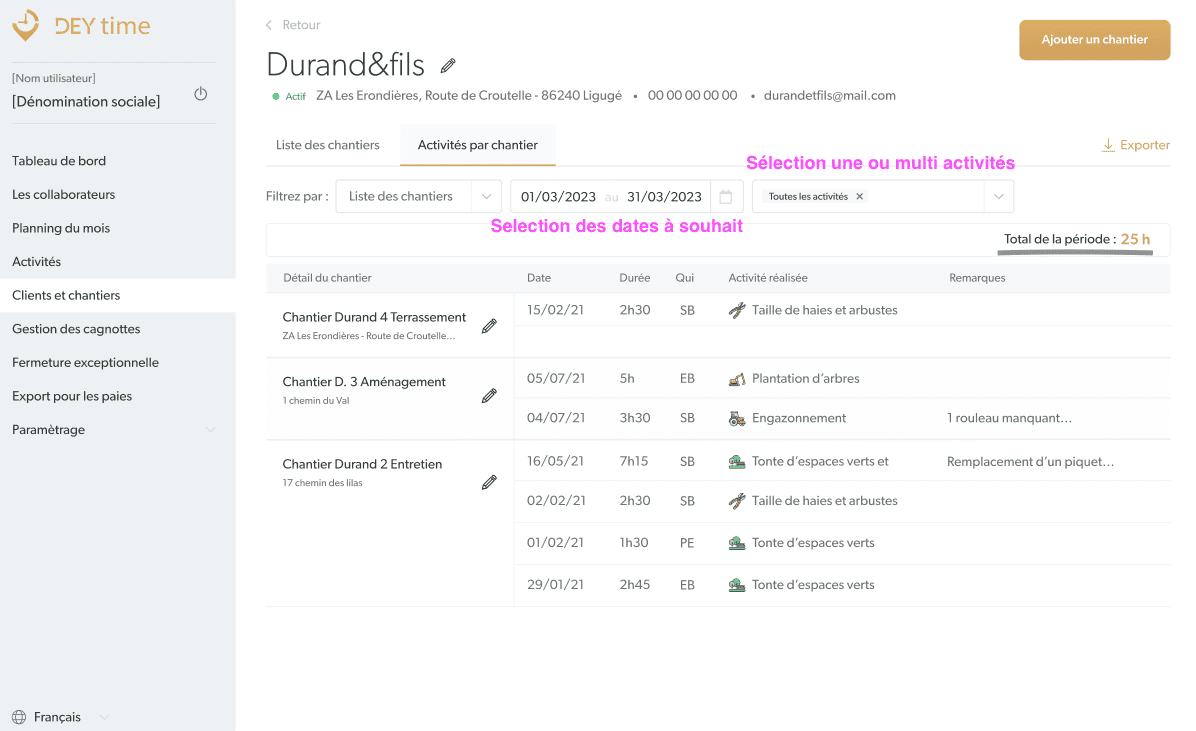This screenshot has width=1196, height=731.
Task: Go back using the Retour link
Action: click(x=301, y=25)
